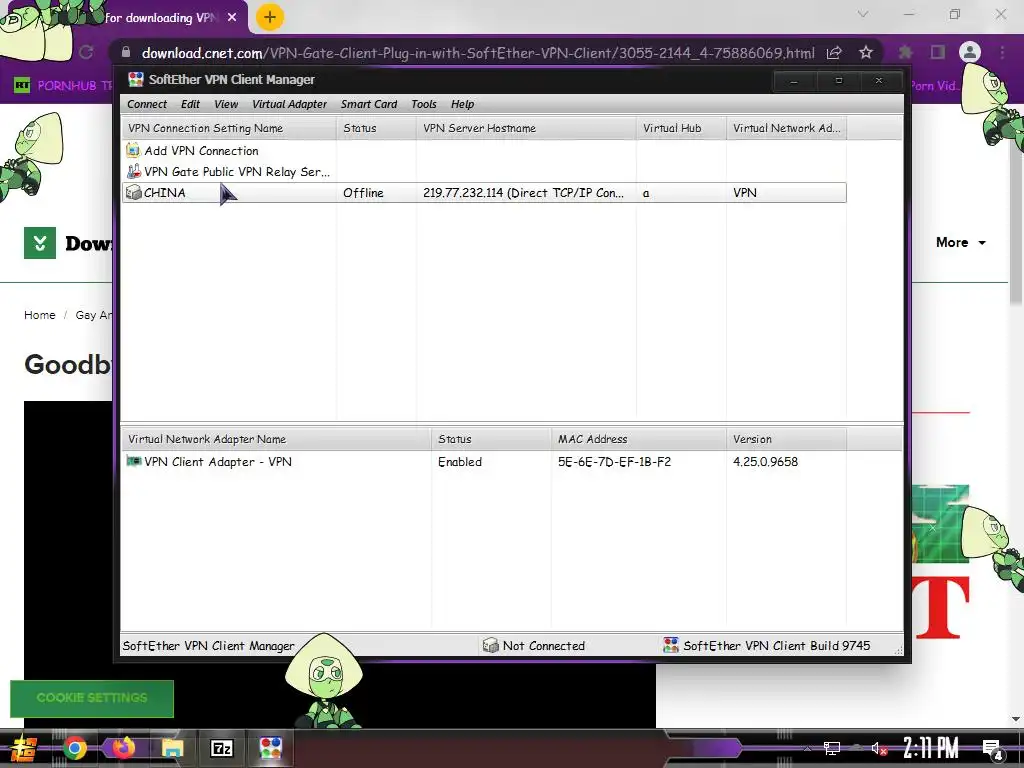The image size is (1024, 768).
Task: Click the VPN Client Adapter network card icon
Action: coord(133,461)
